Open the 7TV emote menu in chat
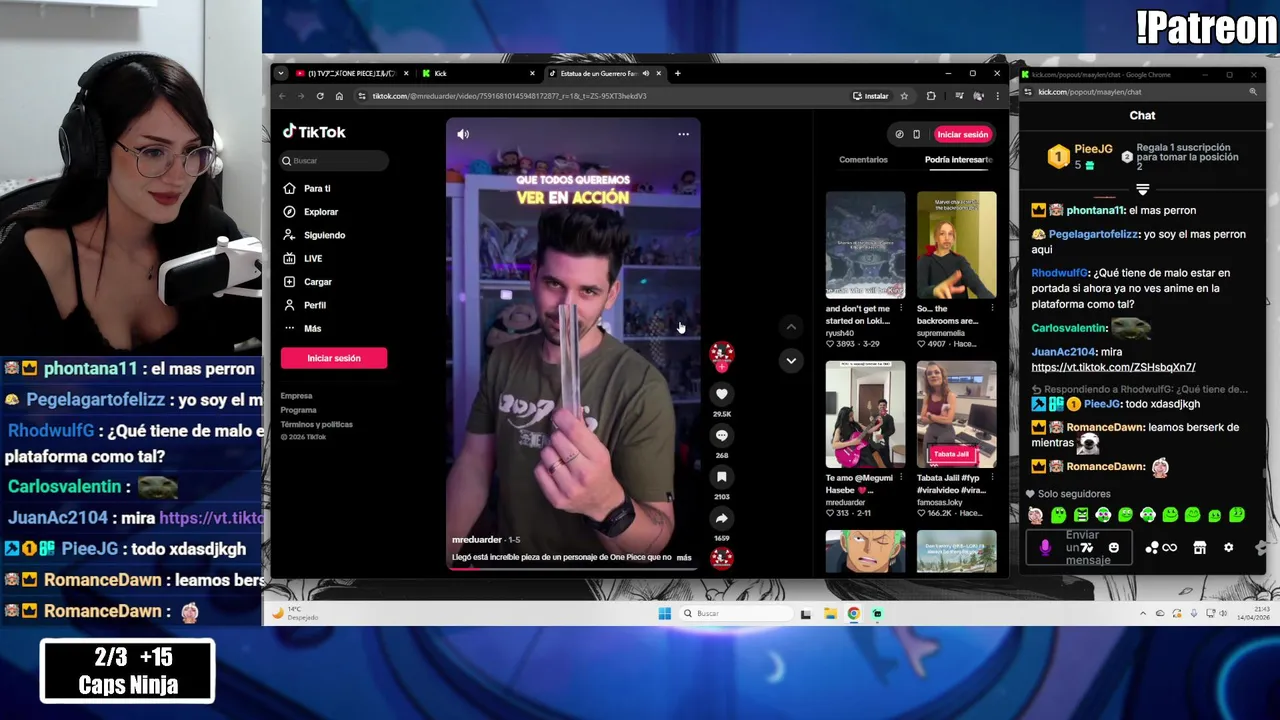The height and width of the screenshot is (720, 1280). pos(1087,548)
